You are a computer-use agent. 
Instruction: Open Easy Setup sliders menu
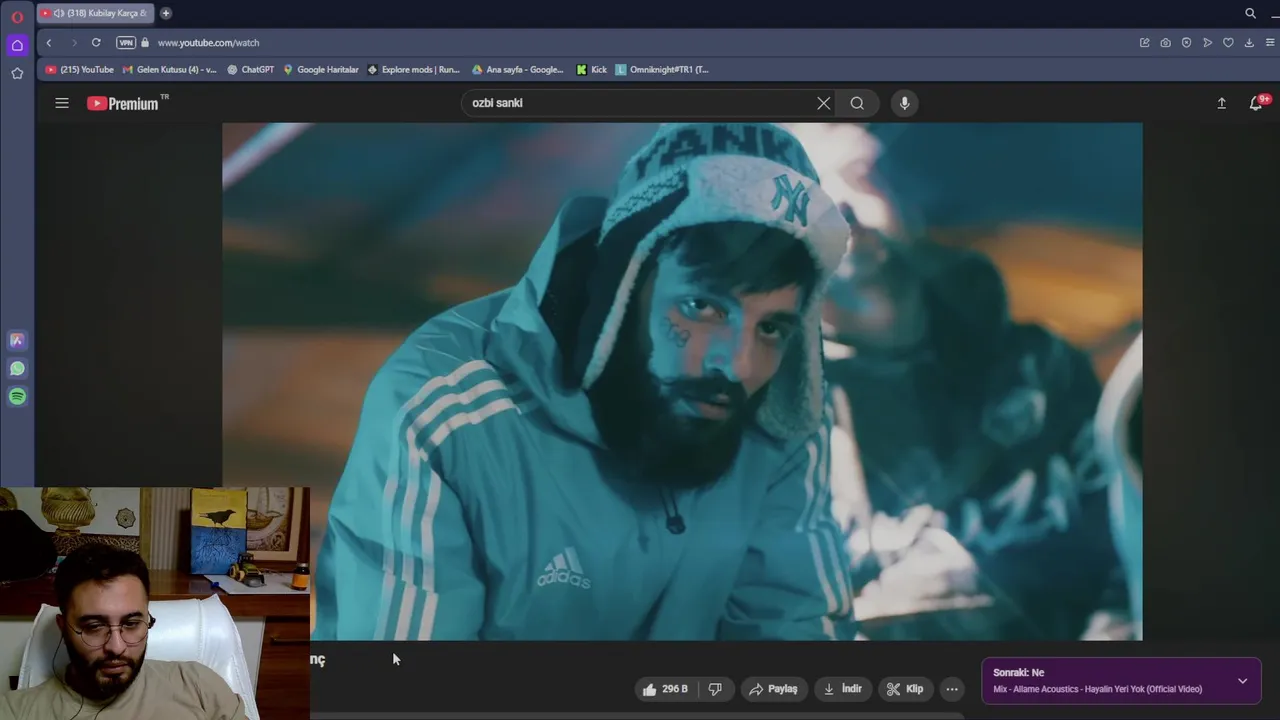pyautogui.click(x=1270, y=43)
